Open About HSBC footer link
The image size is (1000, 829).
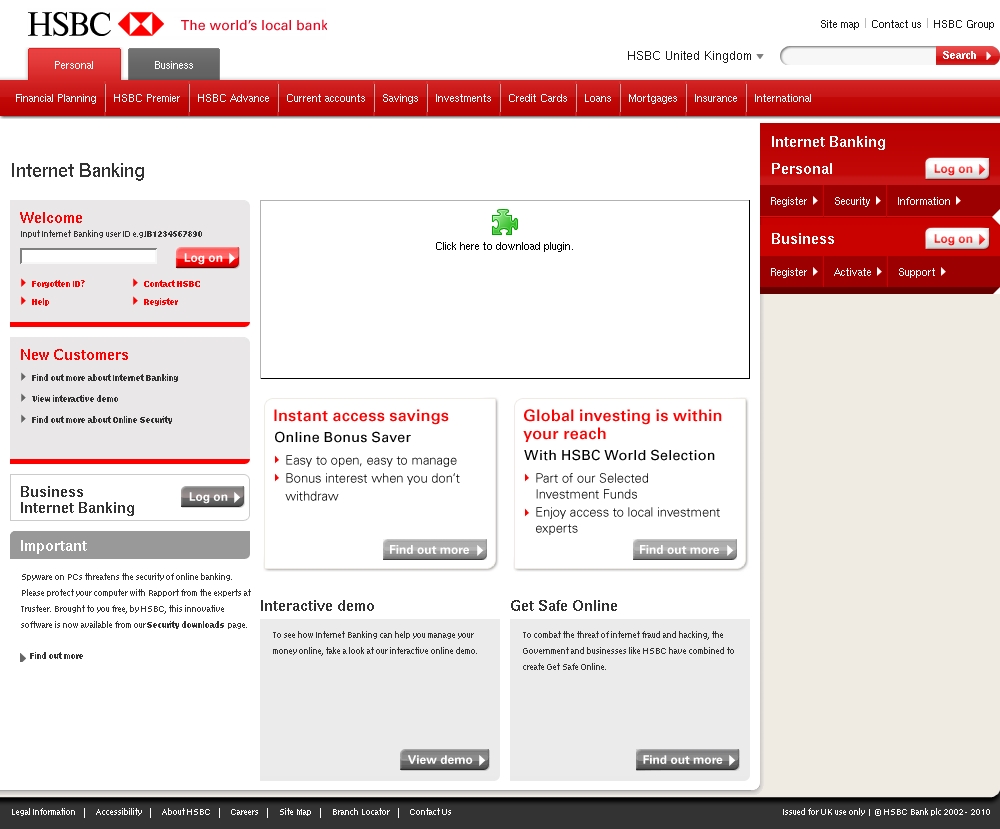[x=186, y=812]
